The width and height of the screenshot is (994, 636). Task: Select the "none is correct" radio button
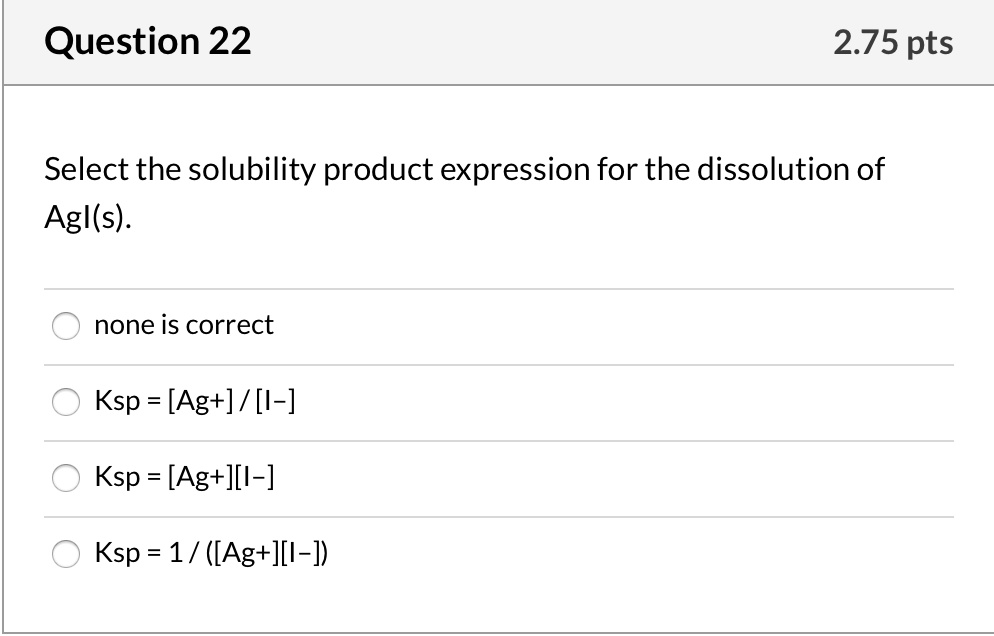pos(66,325)
